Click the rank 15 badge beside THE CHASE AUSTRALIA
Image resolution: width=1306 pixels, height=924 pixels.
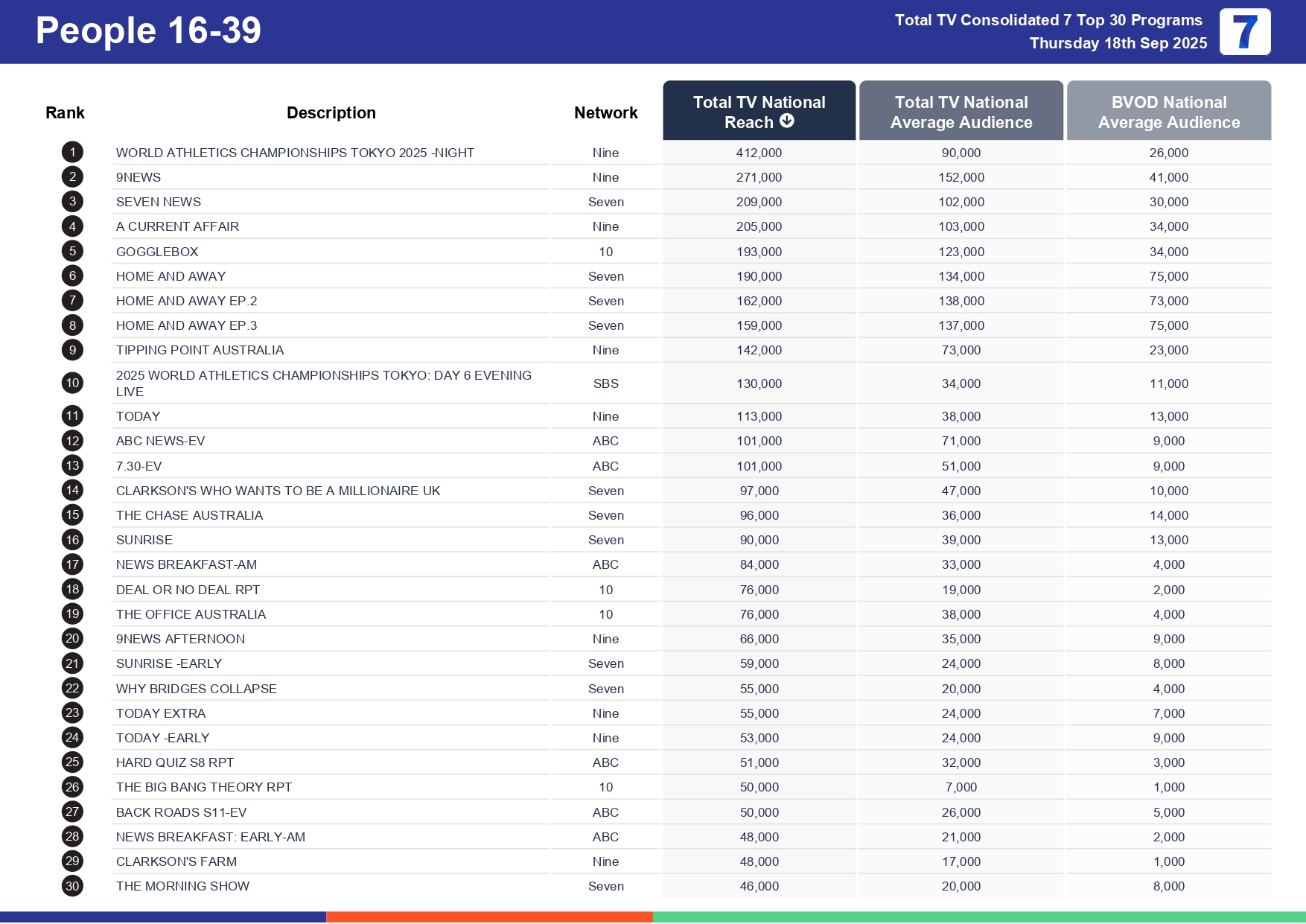click(72, 514)
